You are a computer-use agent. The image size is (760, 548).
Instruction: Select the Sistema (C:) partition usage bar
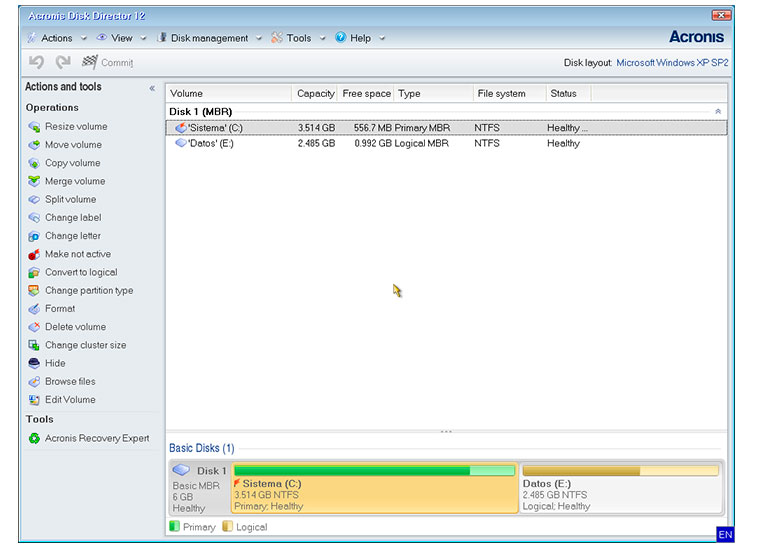tap(374, 470)
